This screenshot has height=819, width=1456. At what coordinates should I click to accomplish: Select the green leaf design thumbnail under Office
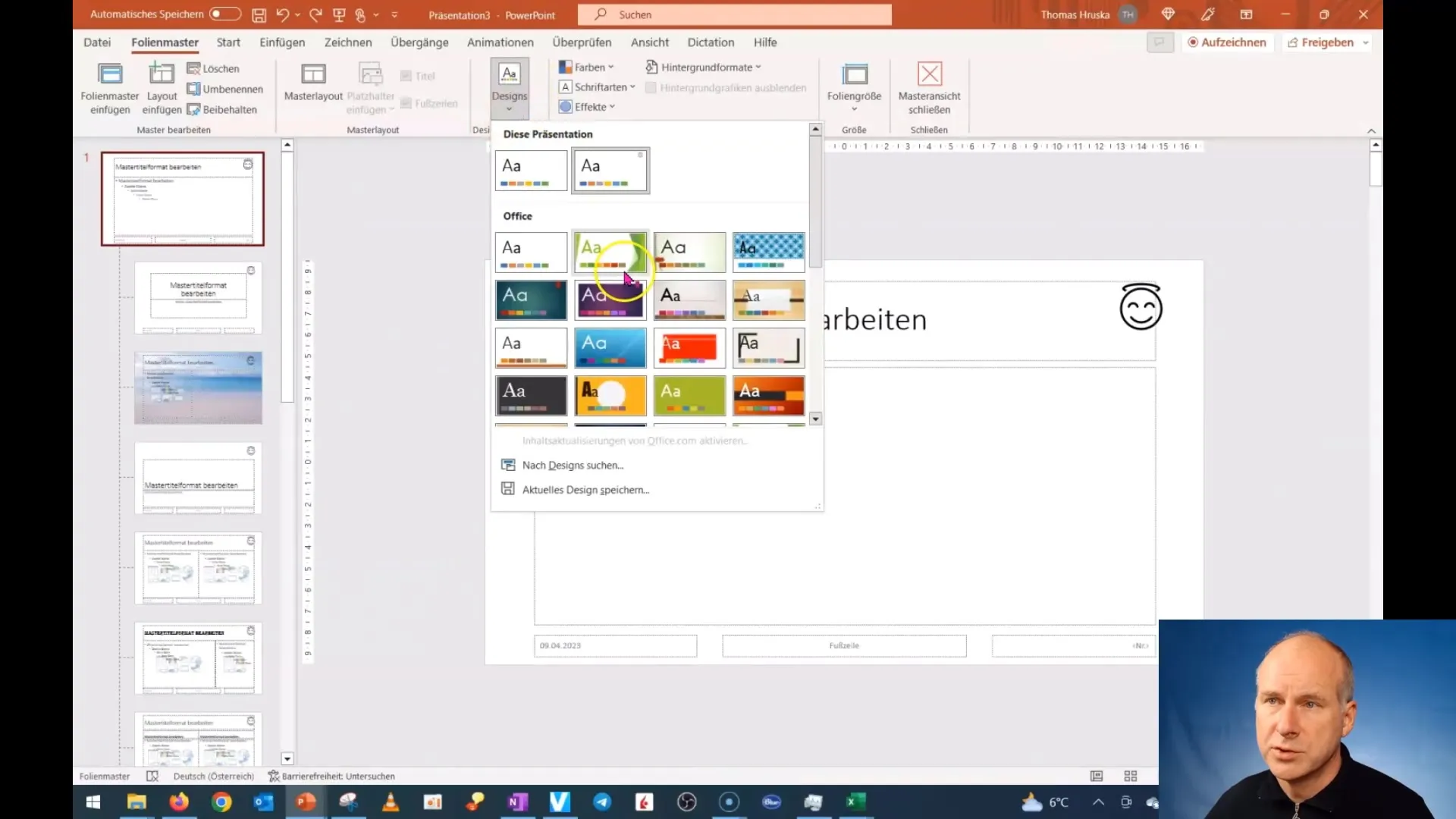[x=610, y=252]
